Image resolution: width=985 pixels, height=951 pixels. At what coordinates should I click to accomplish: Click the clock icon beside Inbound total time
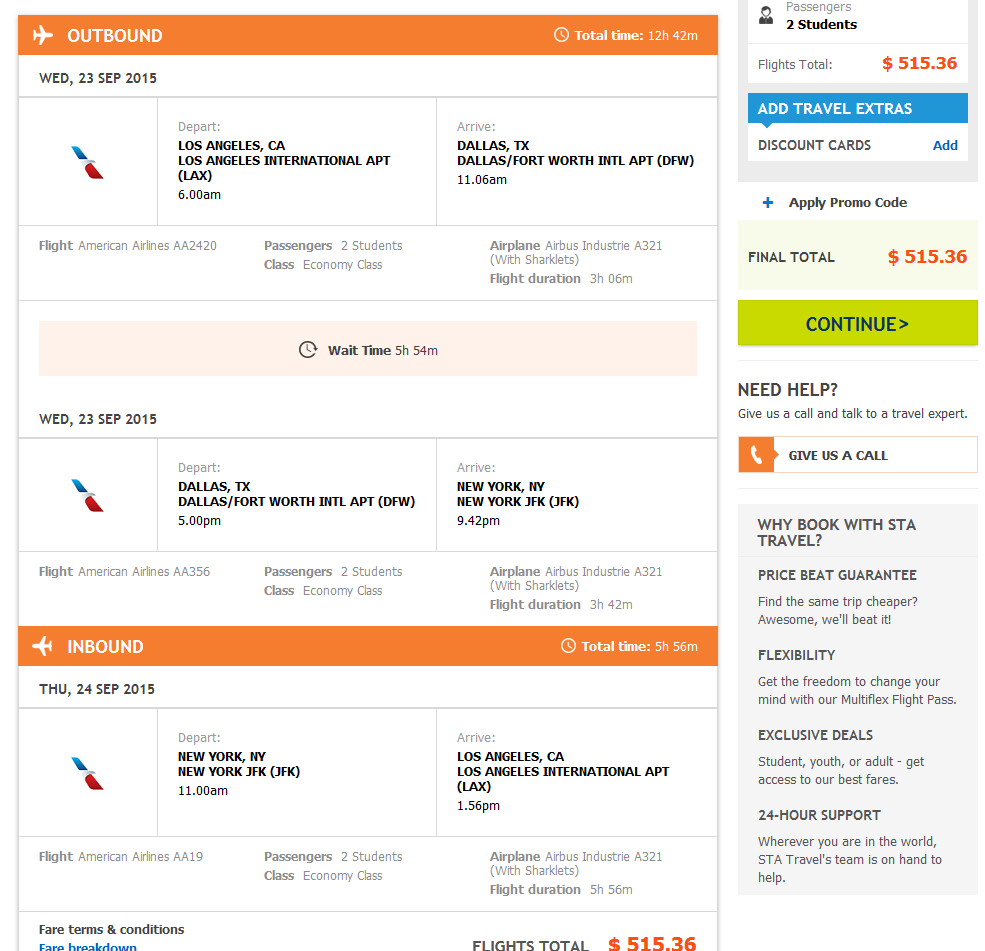pyautogui.click(x=568, y=647)
